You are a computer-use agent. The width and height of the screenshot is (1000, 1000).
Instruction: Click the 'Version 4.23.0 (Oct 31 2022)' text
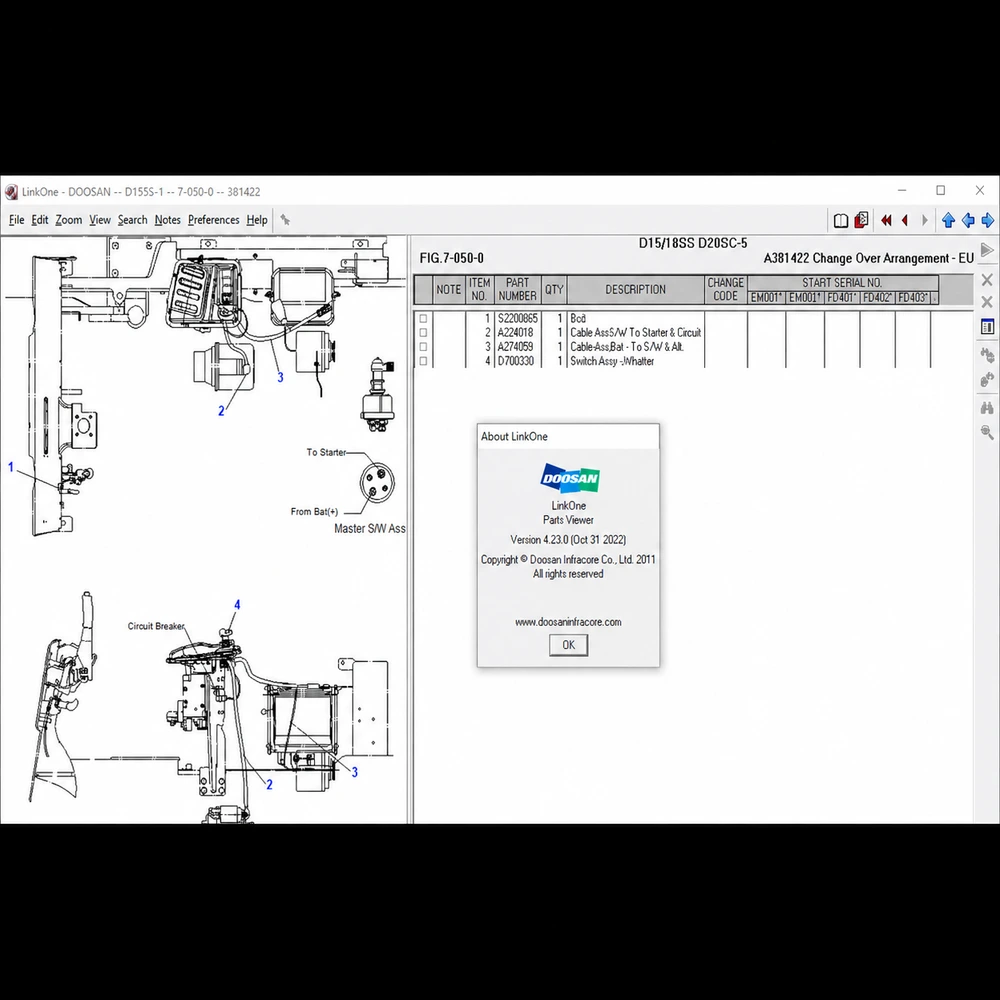coord(568,540)
